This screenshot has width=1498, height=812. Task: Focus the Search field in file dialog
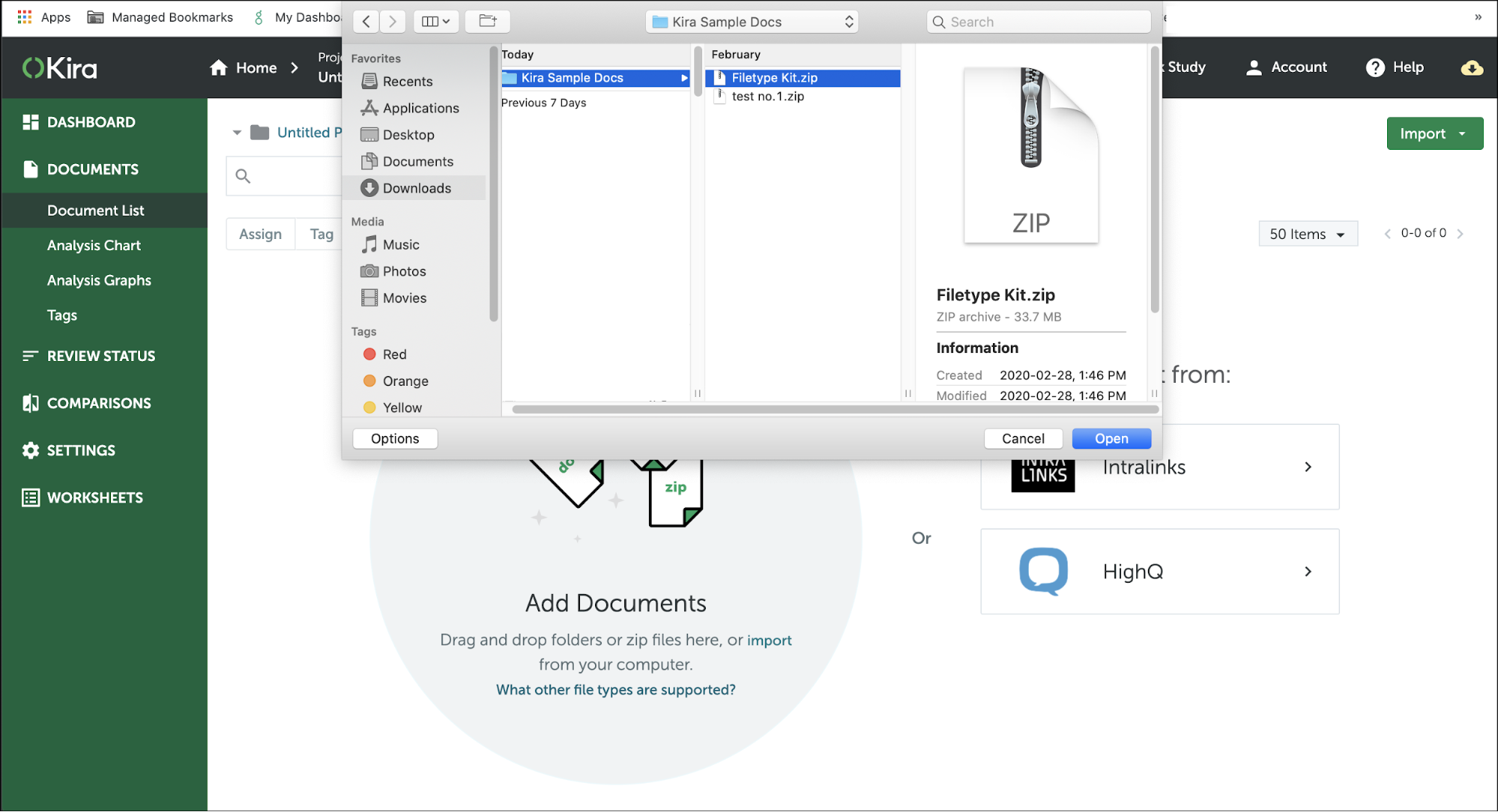coord(1039,22)
